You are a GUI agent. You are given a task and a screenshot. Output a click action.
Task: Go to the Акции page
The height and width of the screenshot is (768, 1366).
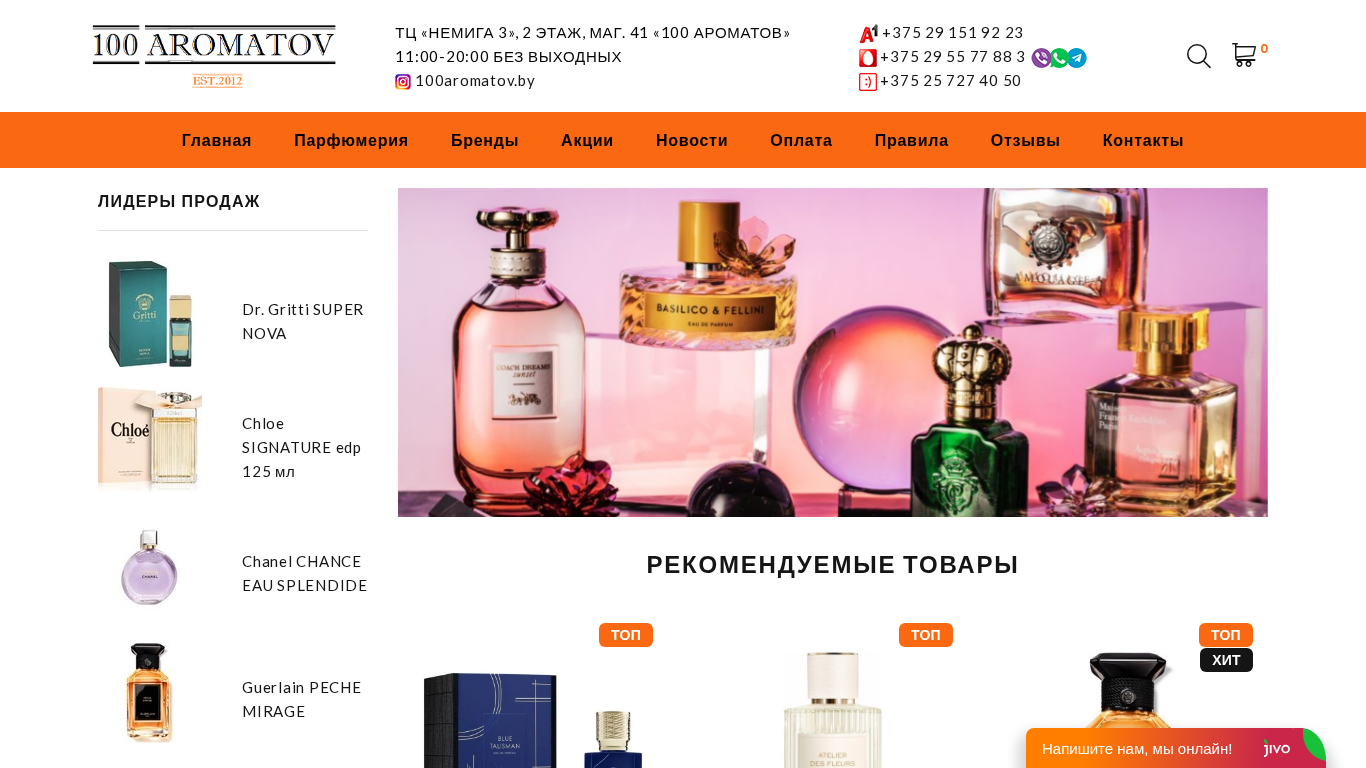(587, 140)
